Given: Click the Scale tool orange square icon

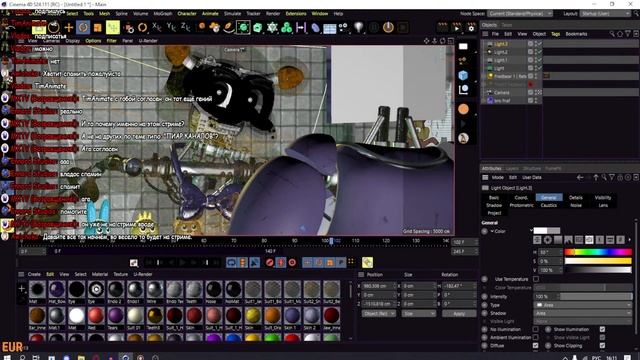Looking at the screenshot, I should coord(98,27).
